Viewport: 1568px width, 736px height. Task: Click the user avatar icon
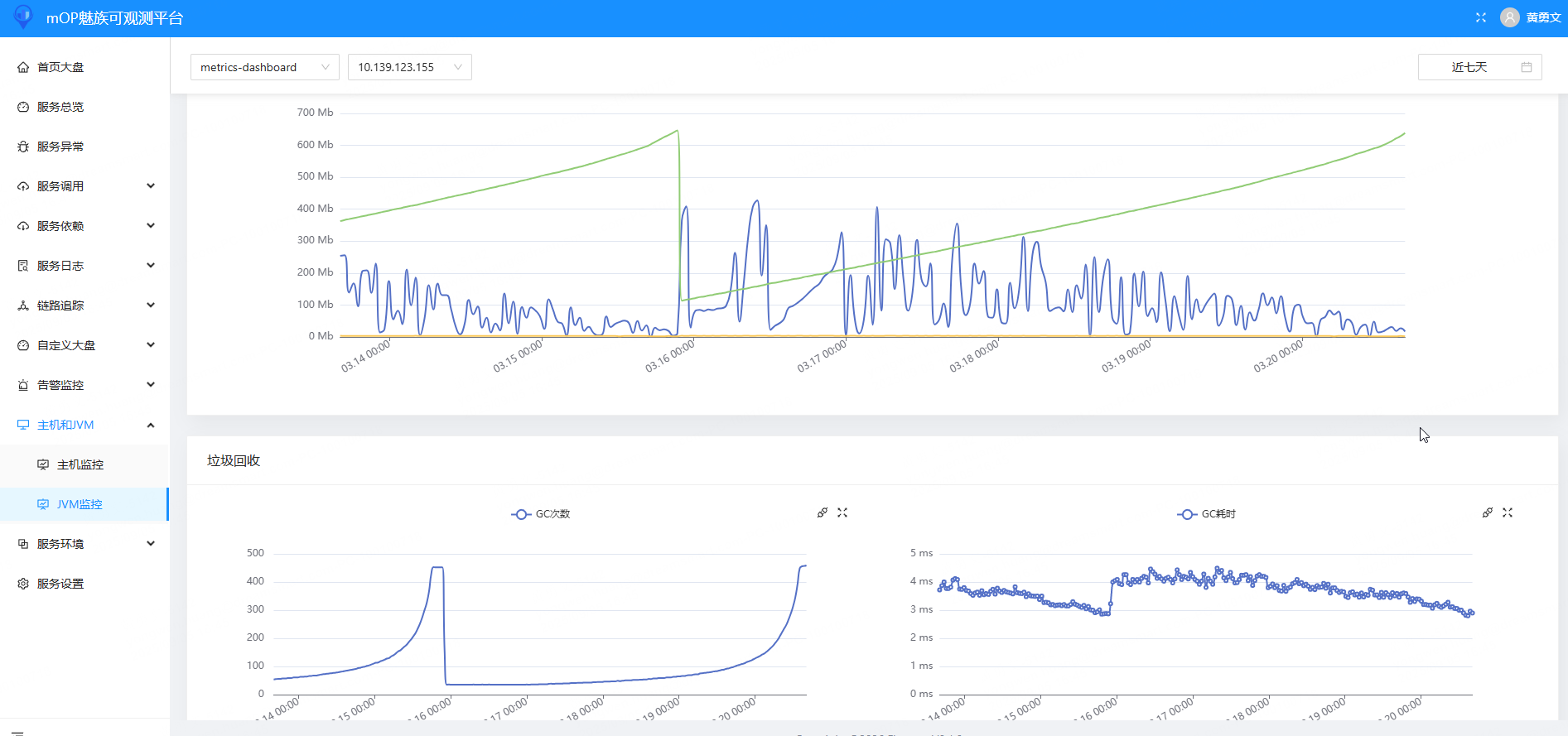click(1510, 17)
